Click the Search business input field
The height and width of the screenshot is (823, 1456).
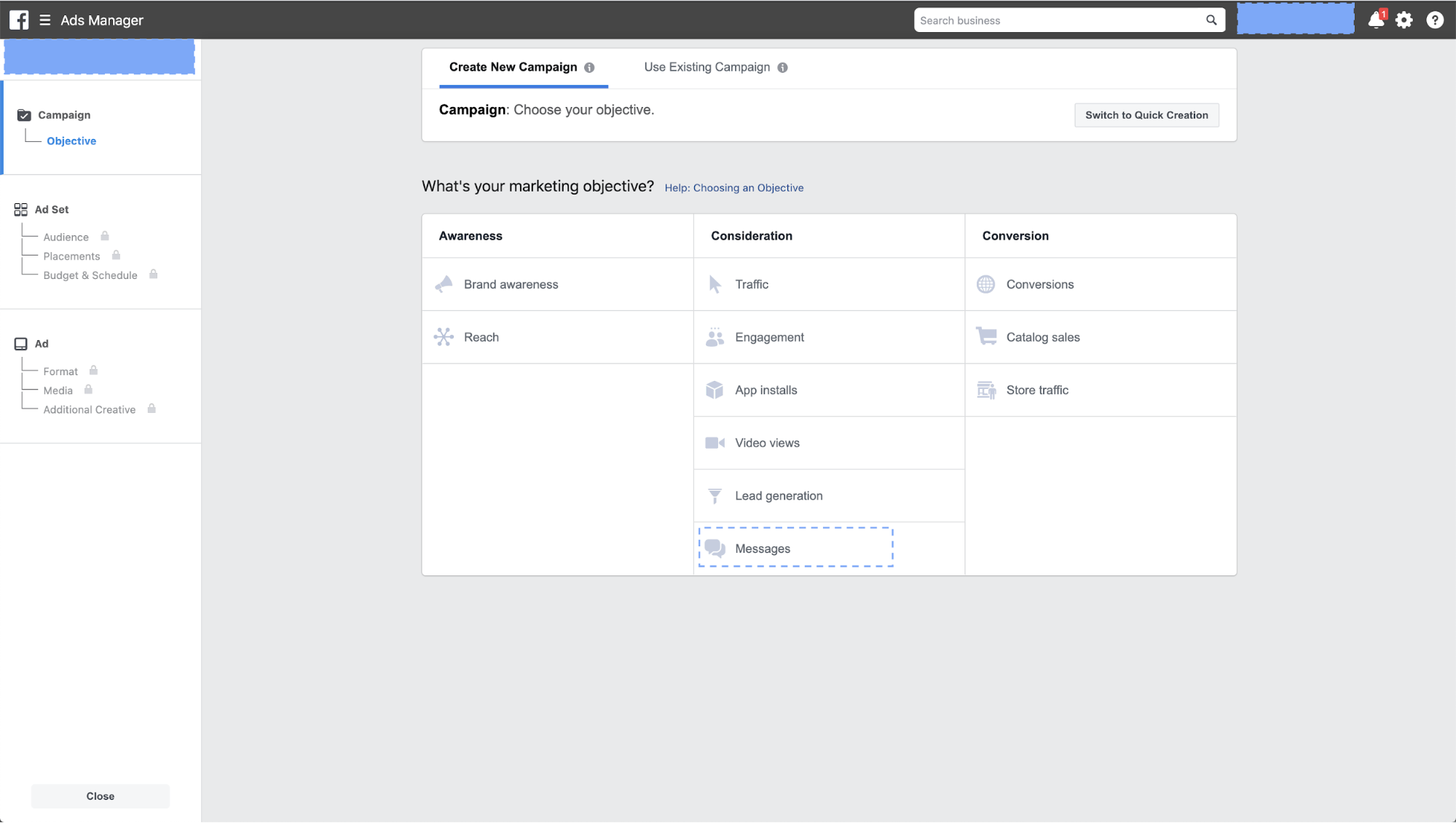[x=1059, y=20]
